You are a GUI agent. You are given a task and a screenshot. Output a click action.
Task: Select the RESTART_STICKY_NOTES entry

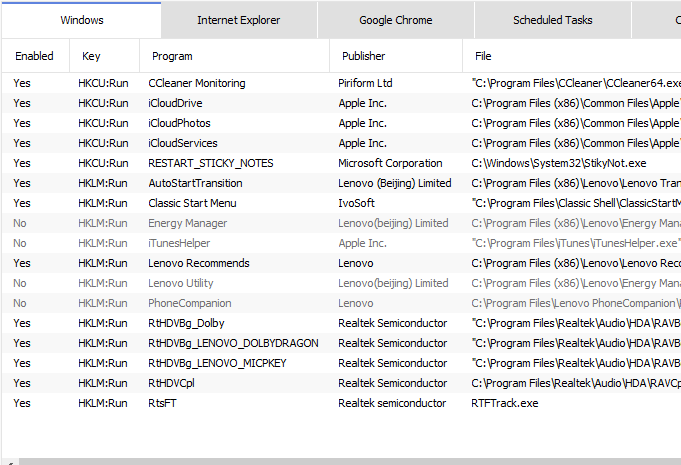point(210,163)
